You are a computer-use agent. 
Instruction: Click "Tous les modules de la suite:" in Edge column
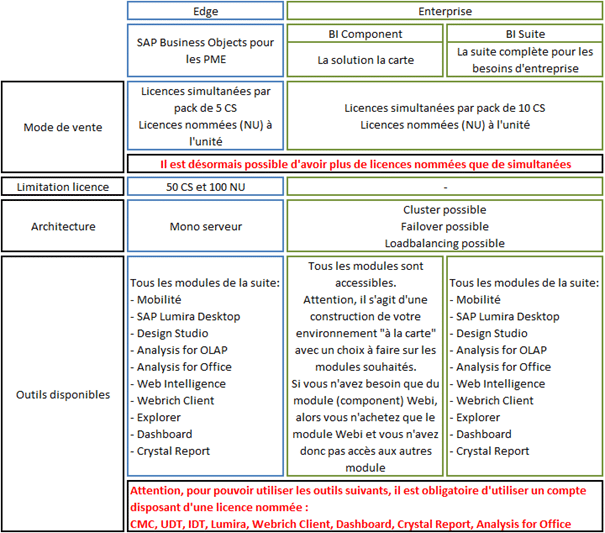(x=205, y=283)
